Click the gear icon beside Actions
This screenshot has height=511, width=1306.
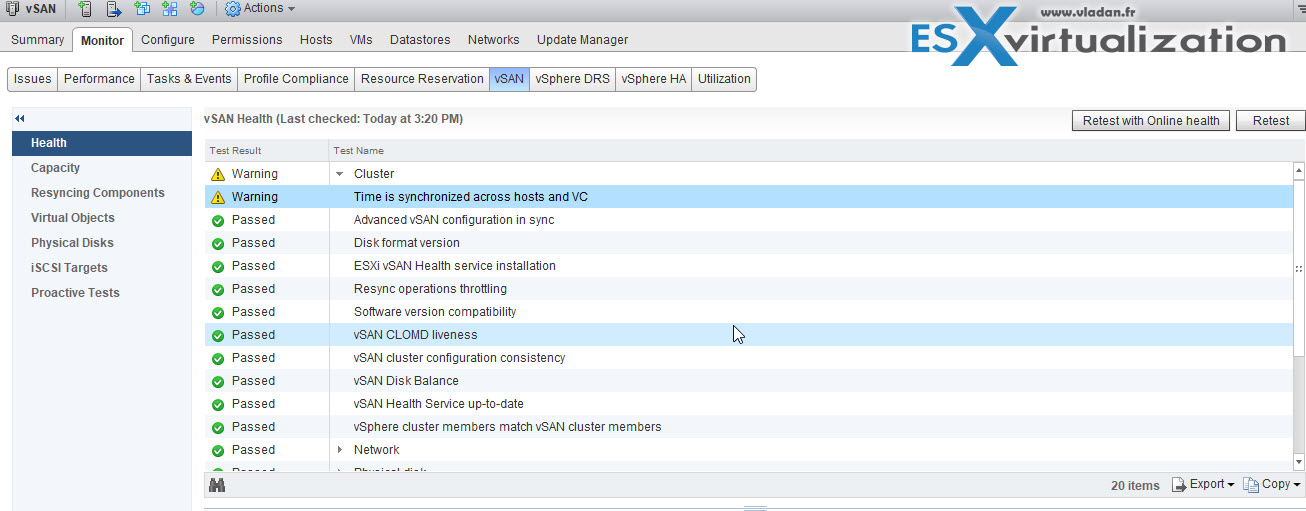click(x=233, y=9)
